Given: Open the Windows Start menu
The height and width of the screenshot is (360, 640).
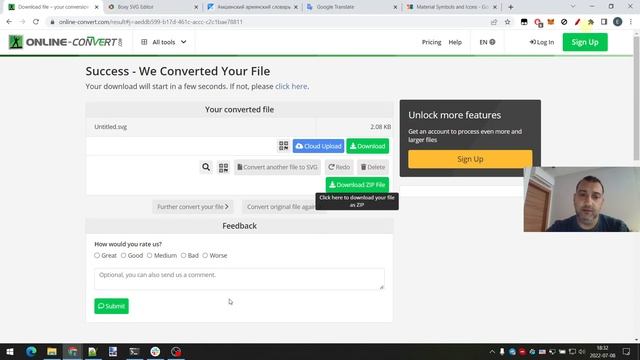Looking at the screenshot, I should (10, 351).
